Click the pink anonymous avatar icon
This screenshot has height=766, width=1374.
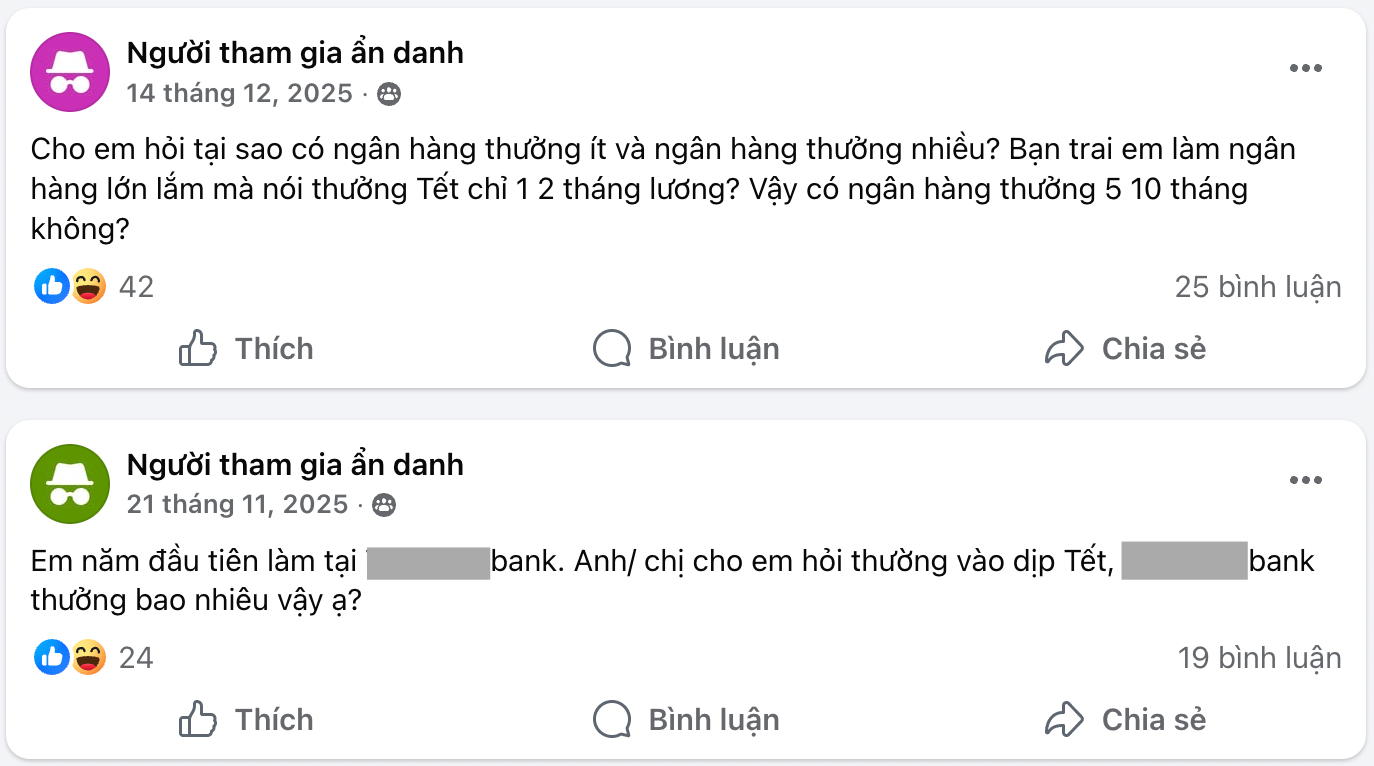click(x=69, y=71)
